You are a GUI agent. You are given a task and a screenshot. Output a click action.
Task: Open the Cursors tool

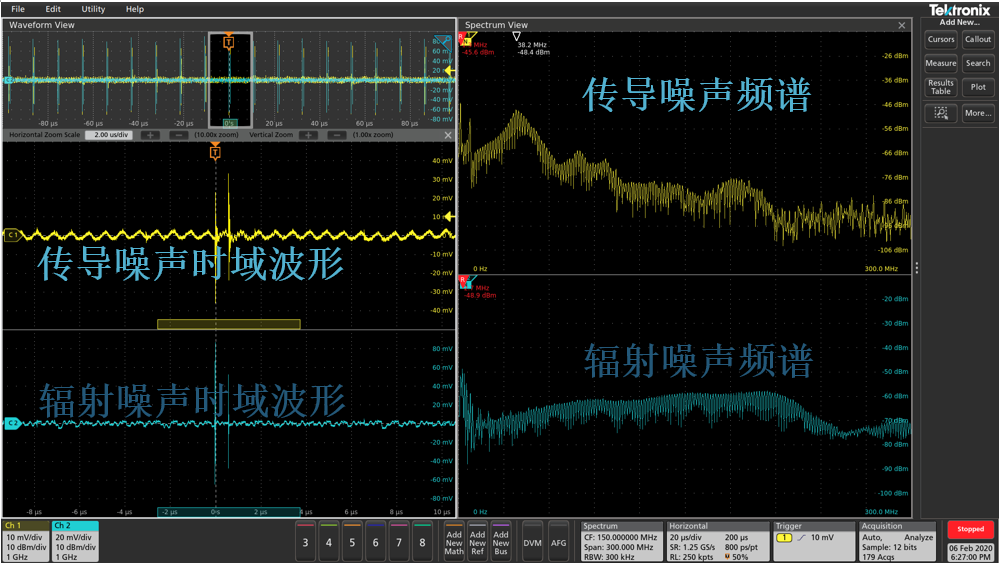coord(940,39)
